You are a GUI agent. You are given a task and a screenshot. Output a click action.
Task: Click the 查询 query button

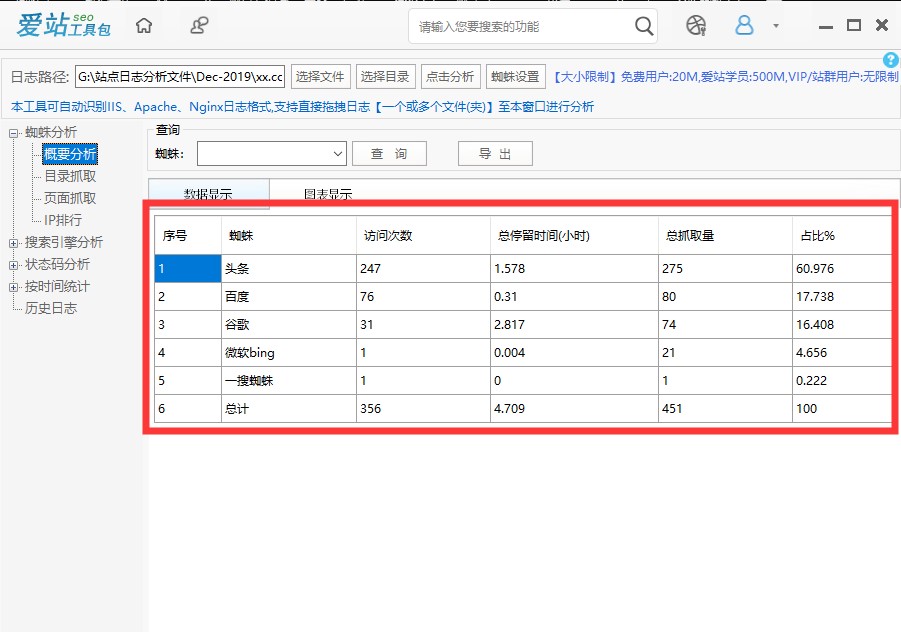(389, 153)
